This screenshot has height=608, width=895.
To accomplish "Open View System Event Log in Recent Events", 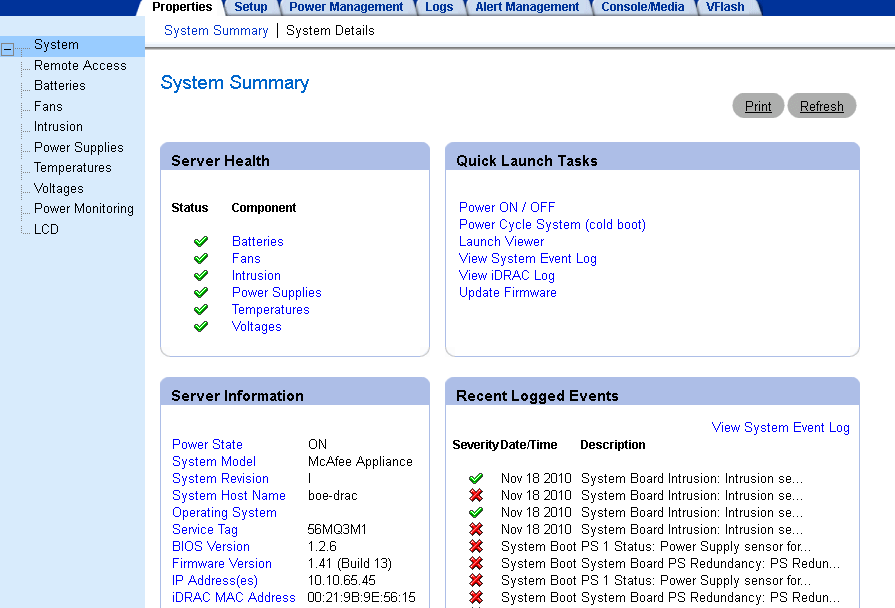I will tap(780, 428).
